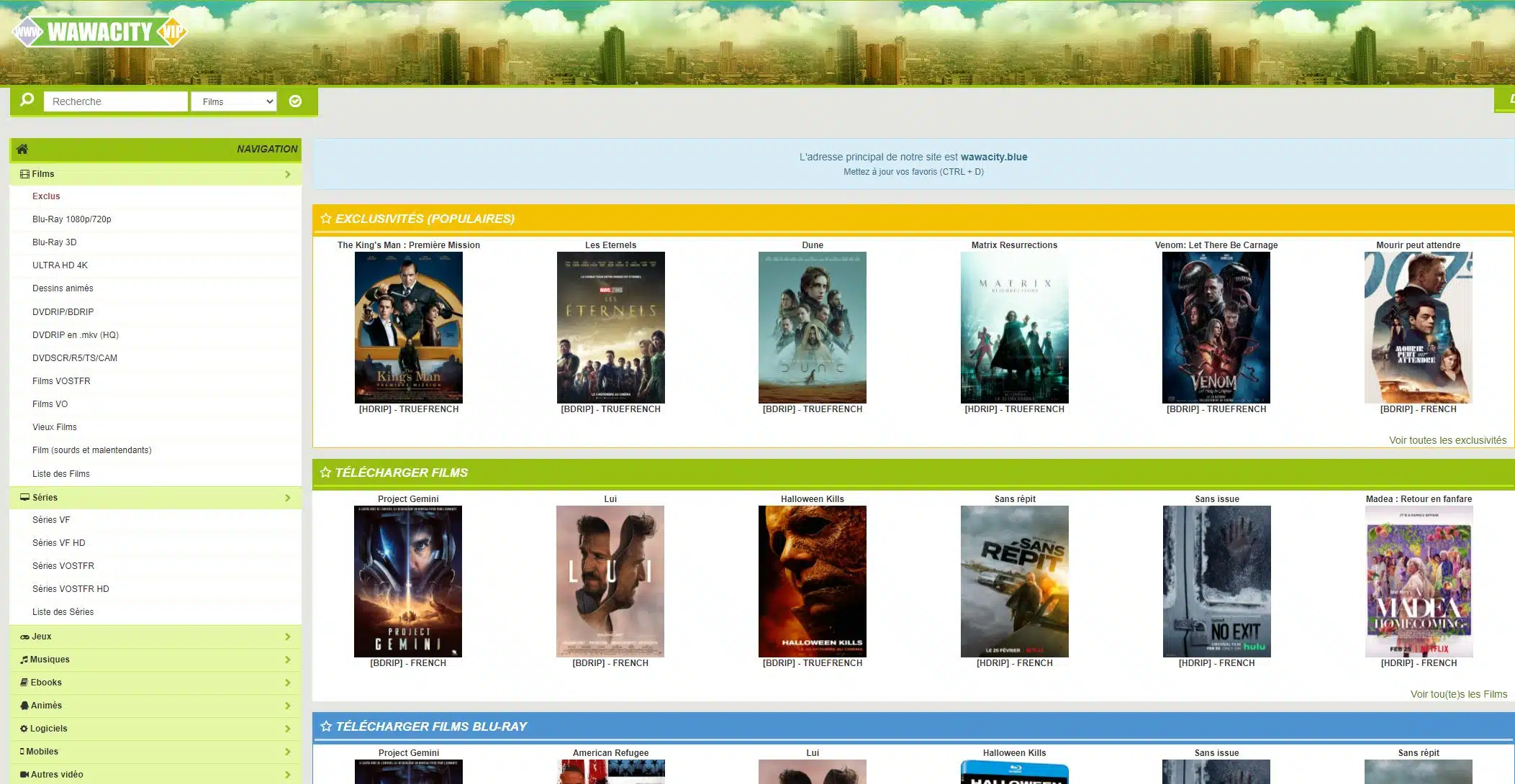Expand the Musiques section chevron
Image resolution: width=1515 pixels, height=784 pixels.
point(288,660)
